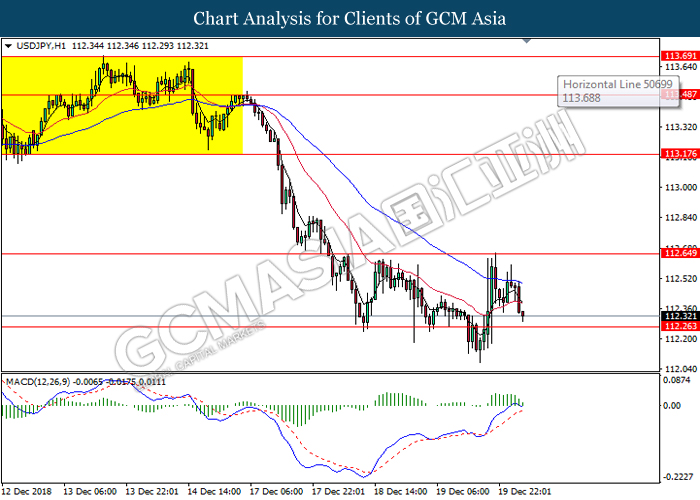Click the 113.176 red price label
The height and width of the screenshot is (500, 700).
(x=680, y=154)
